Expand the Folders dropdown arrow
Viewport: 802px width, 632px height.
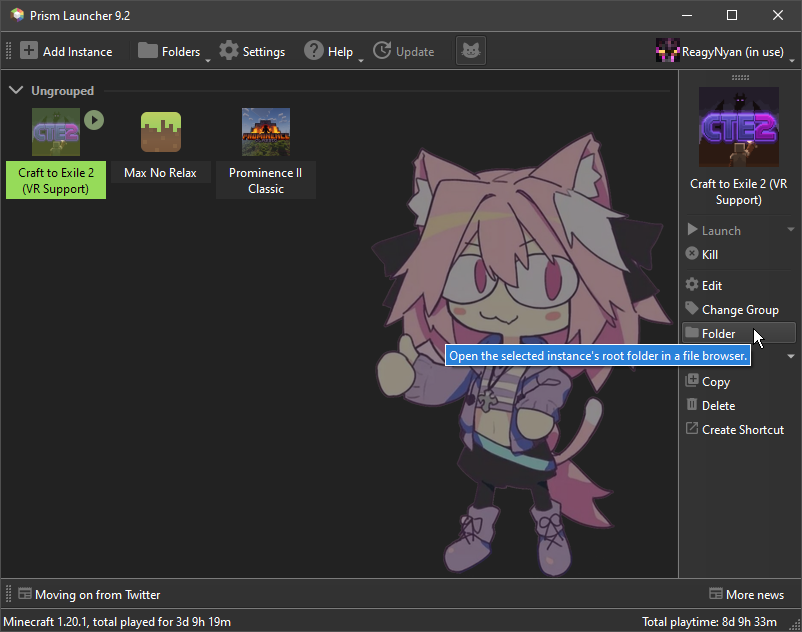[x=208, y=60]
